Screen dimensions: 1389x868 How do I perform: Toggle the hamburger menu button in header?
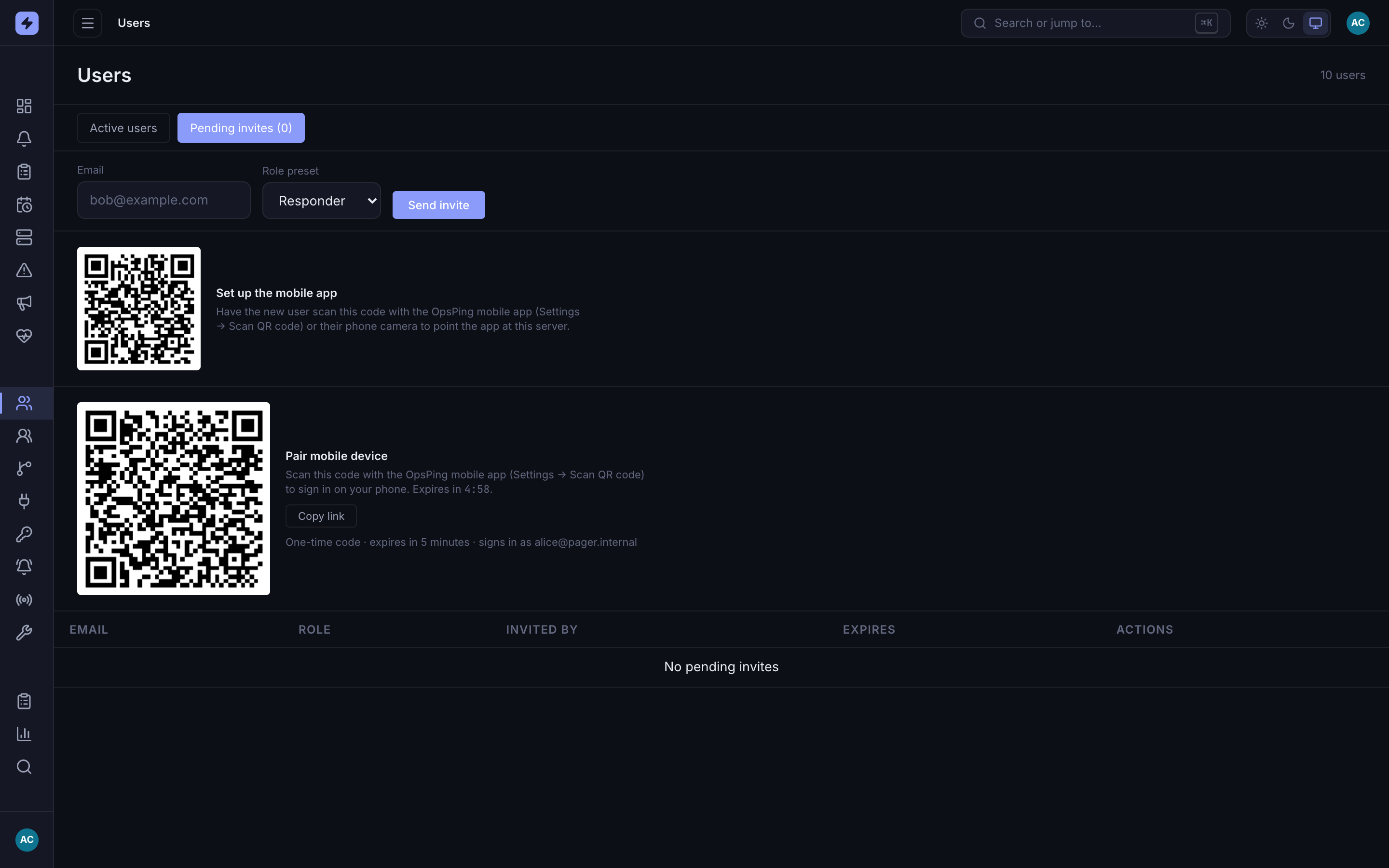pyautogui.click(x=88, y=23)
